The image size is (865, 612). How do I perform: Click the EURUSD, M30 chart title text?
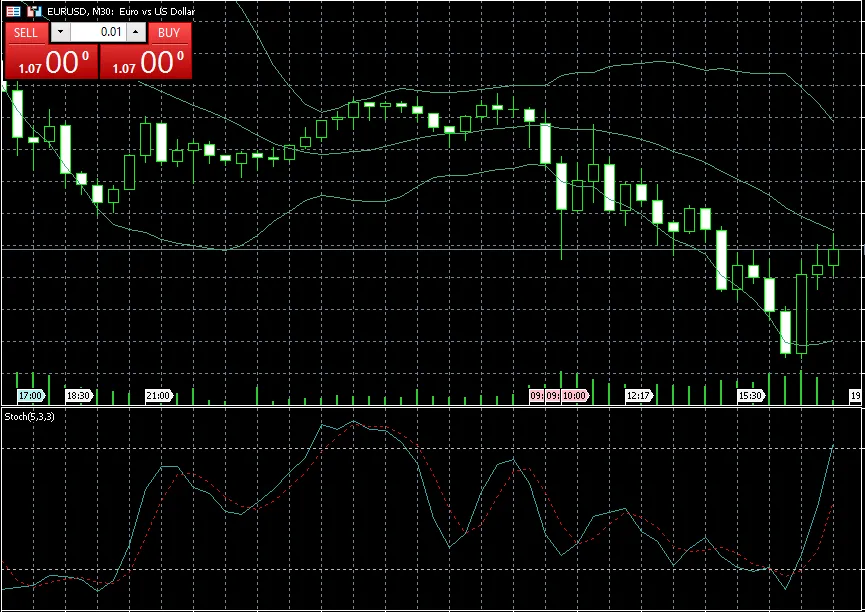pyautogui.click(x=121, y=11)
